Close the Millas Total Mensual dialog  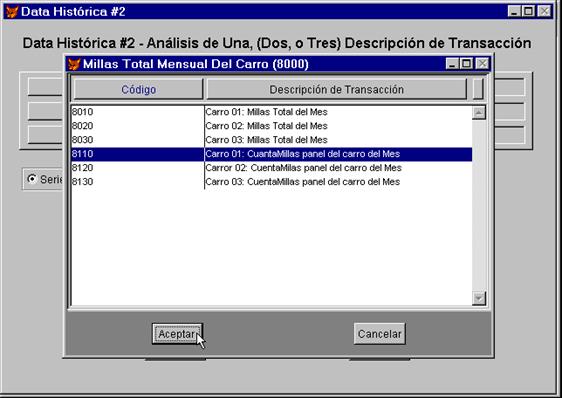482,64
